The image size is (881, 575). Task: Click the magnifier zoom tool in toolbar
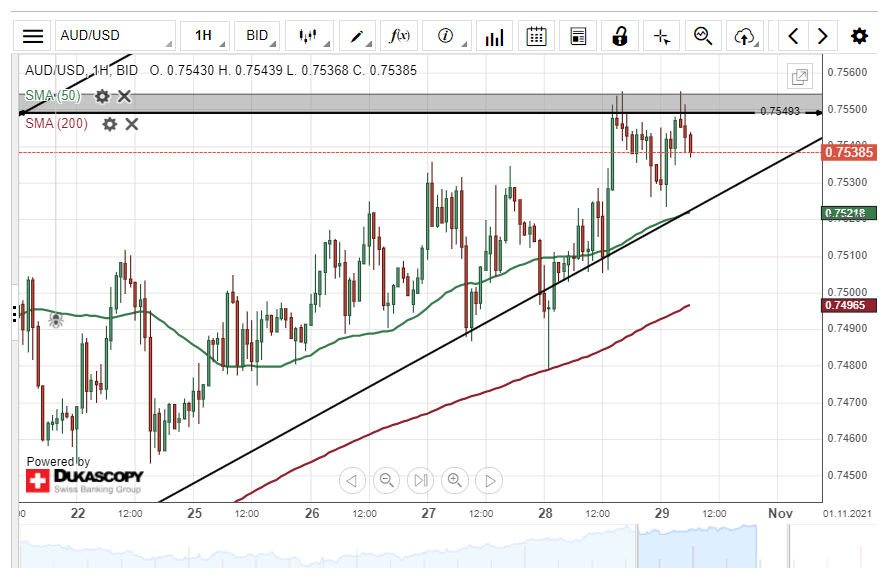[703, 36]
